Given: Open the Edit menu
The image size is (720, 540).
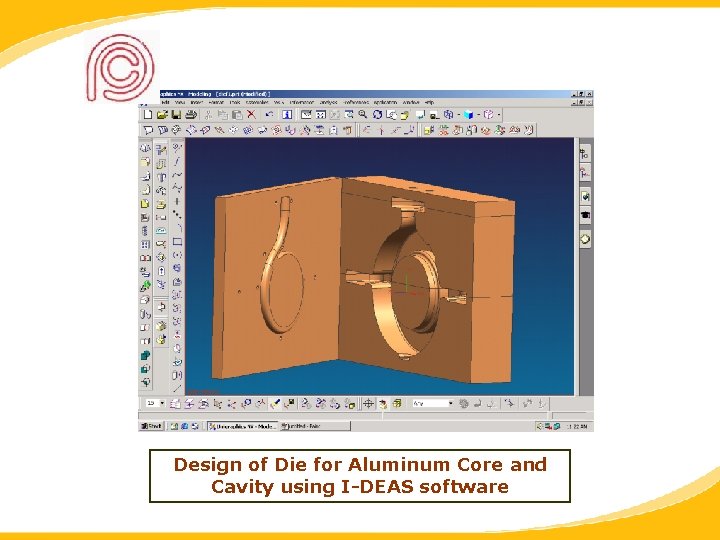Looking at the screenshot, I should (165, 102).
